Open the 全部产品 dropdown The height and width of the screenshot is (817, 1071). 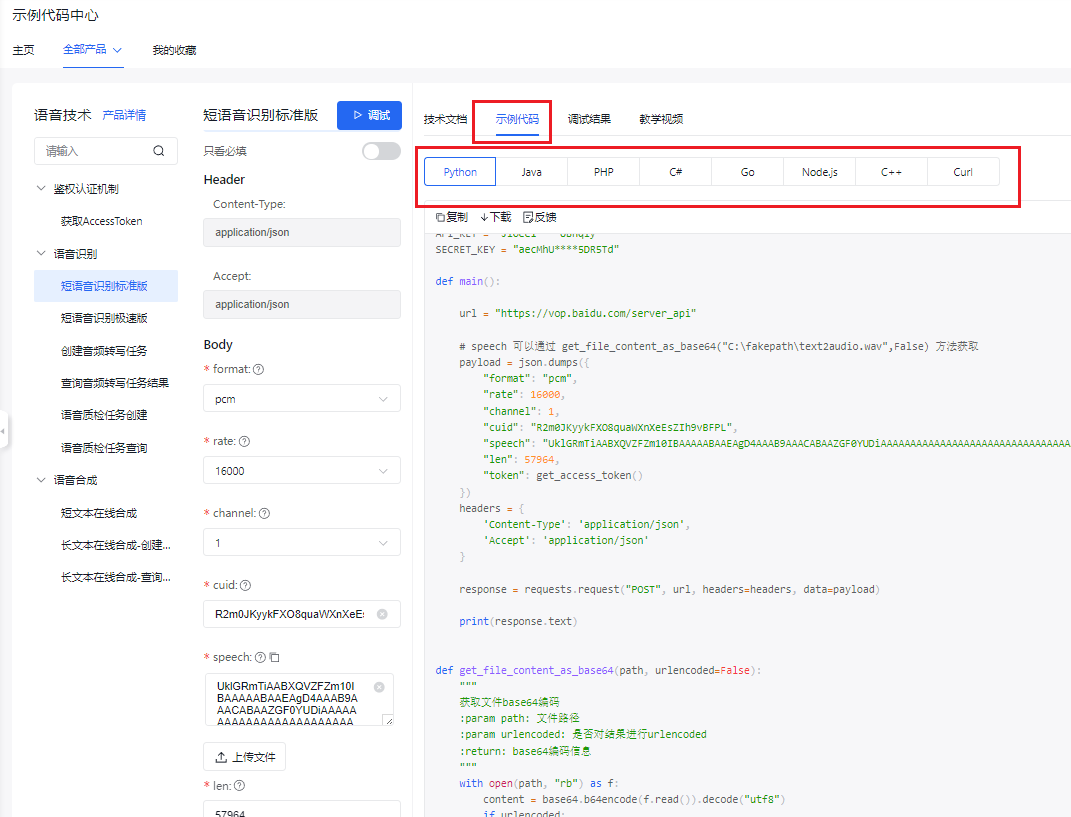[x=92, y=50]
